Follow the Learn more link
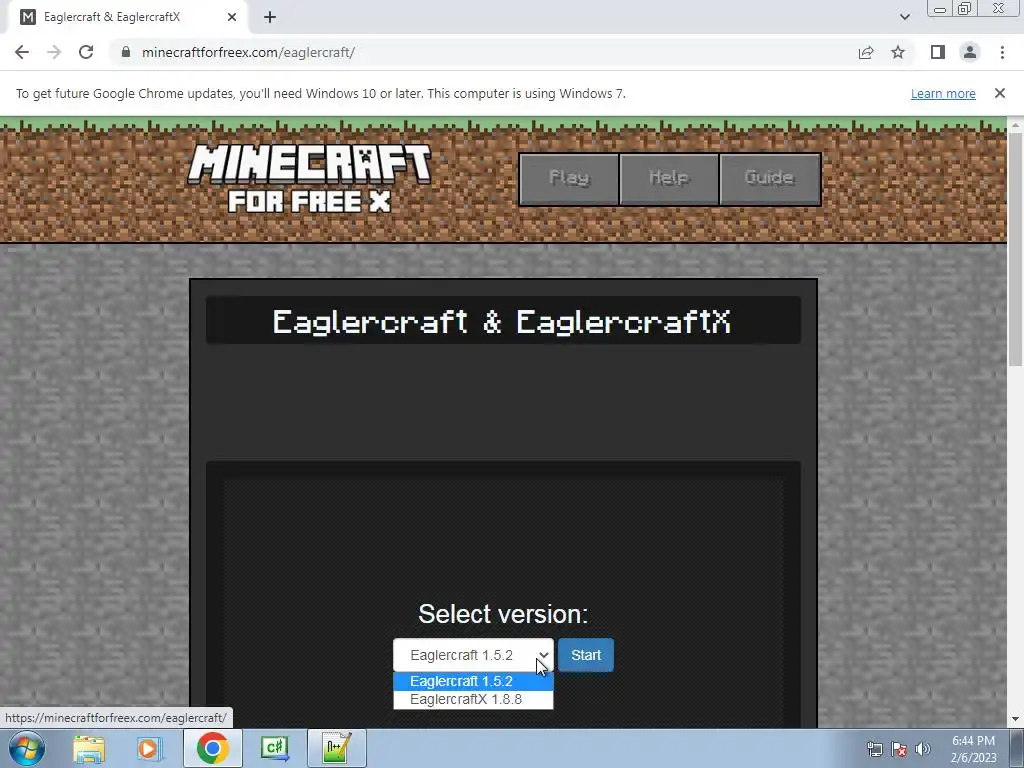The height and width of the screenshot is (768, 1024). (x=943, y=93)
